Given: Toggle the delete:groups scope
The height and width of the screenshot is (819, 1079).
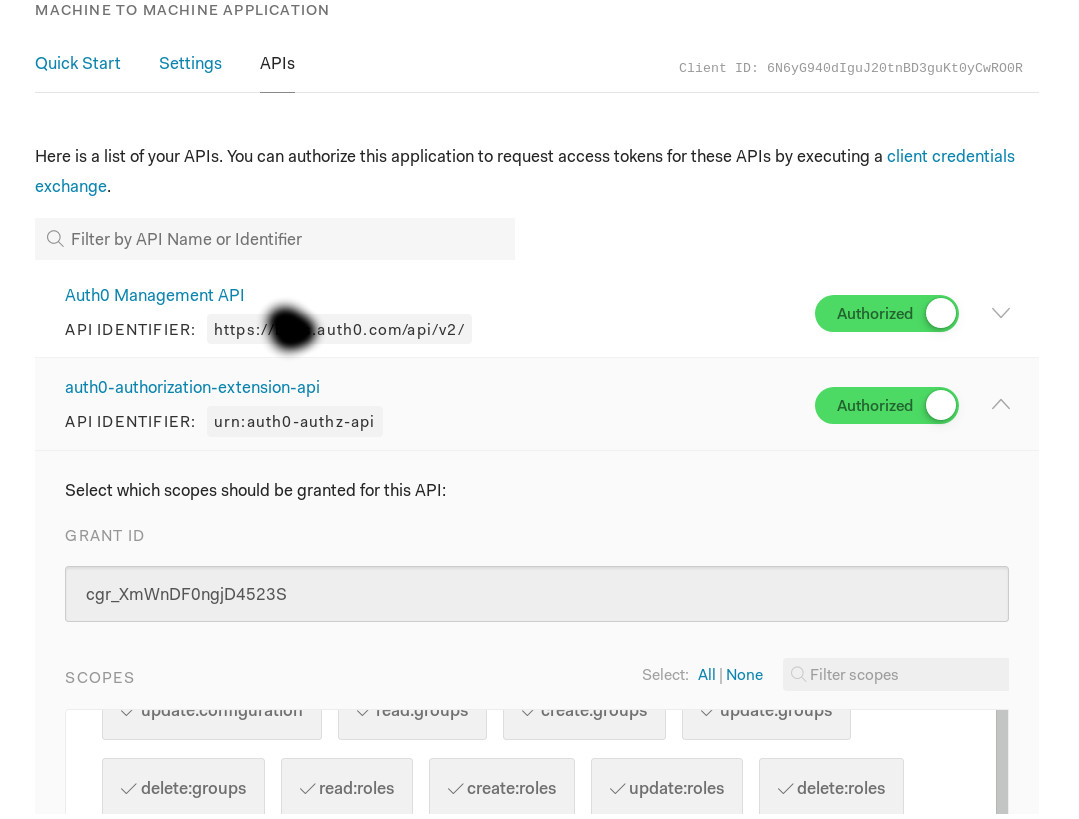Looking at the screenshot, I should point(183,788).
